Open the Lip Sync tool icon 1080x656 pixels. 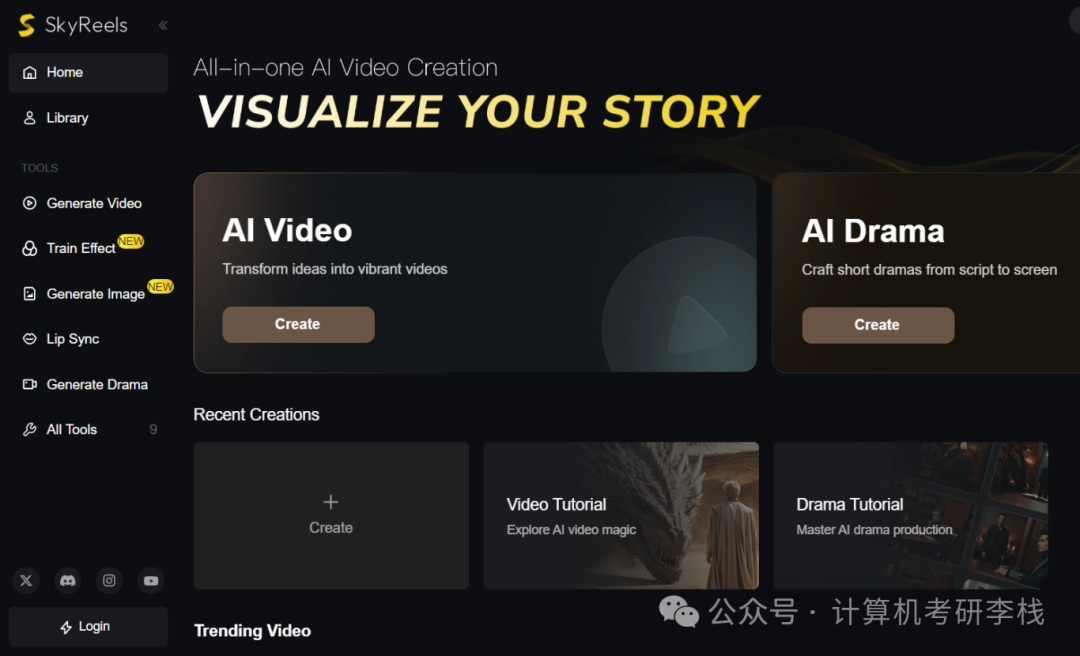(x=29, y=339)
